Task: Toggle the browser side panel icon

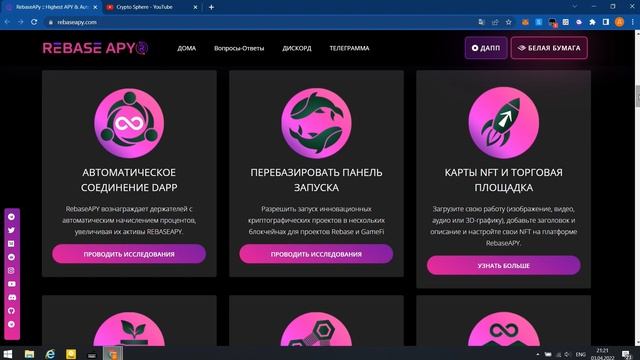Action: pyautogui.click(x=606, y=22)
